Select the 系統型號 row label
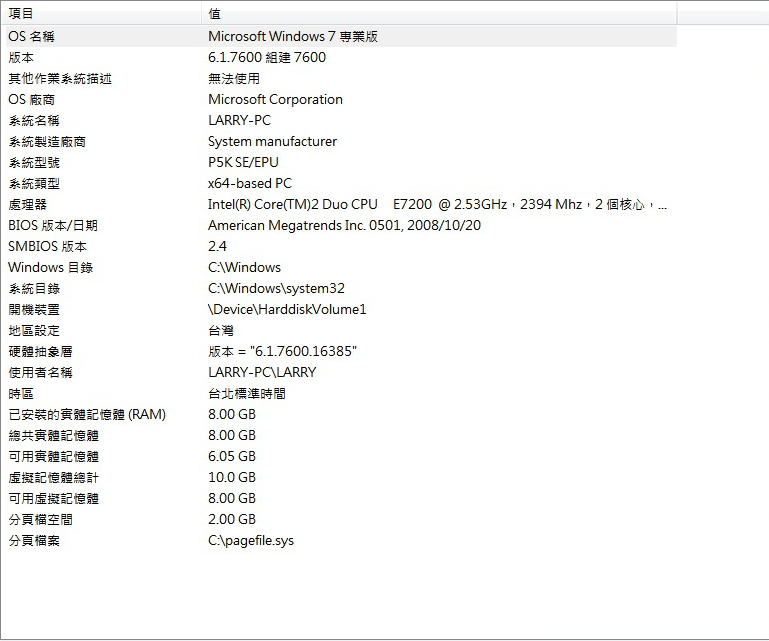This screenshot has width=769, height=641. 34,163
